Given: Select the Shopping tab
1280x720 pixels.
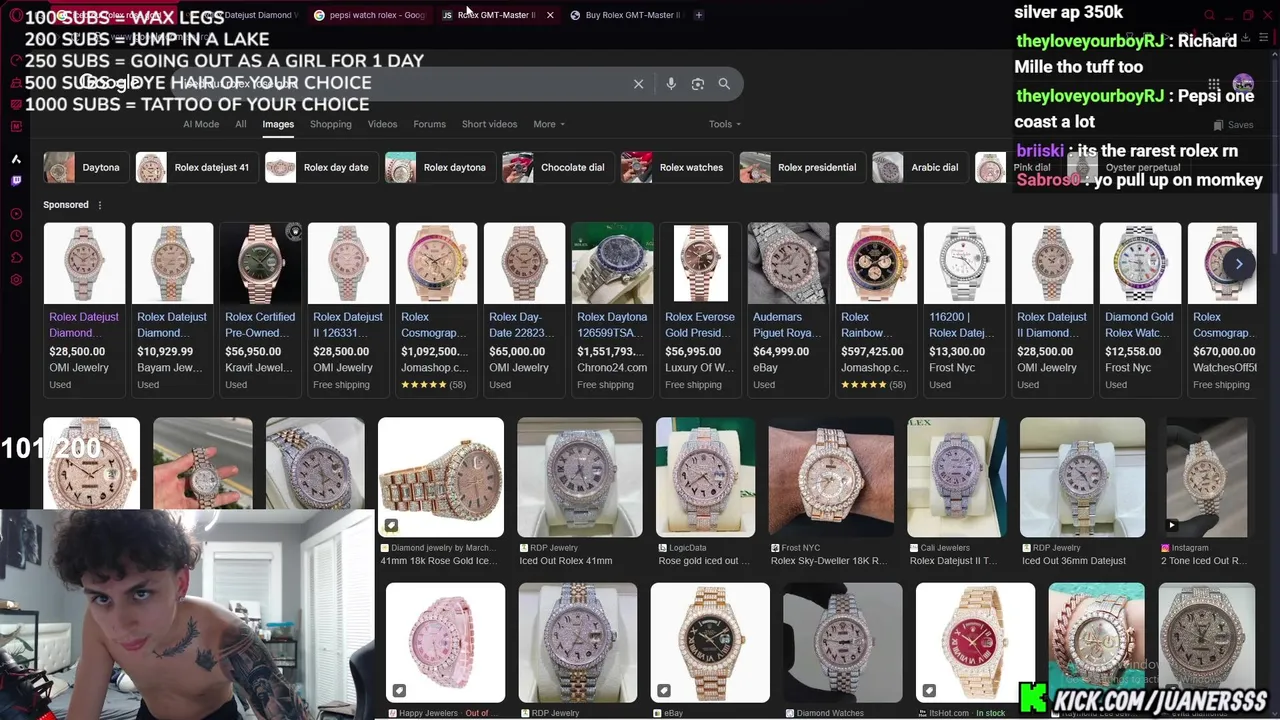Looking at the screenshot, I should tap(331, 124).
